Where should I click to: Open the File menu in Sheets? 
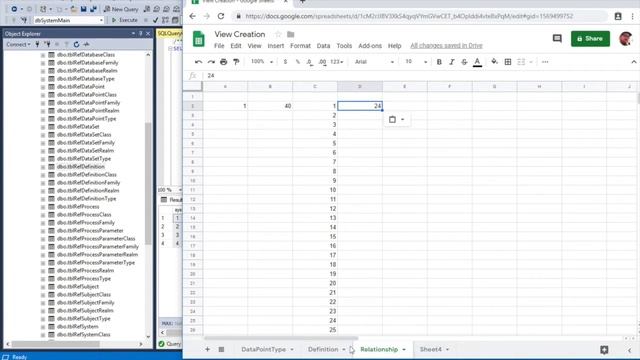(x=219, y=46)
